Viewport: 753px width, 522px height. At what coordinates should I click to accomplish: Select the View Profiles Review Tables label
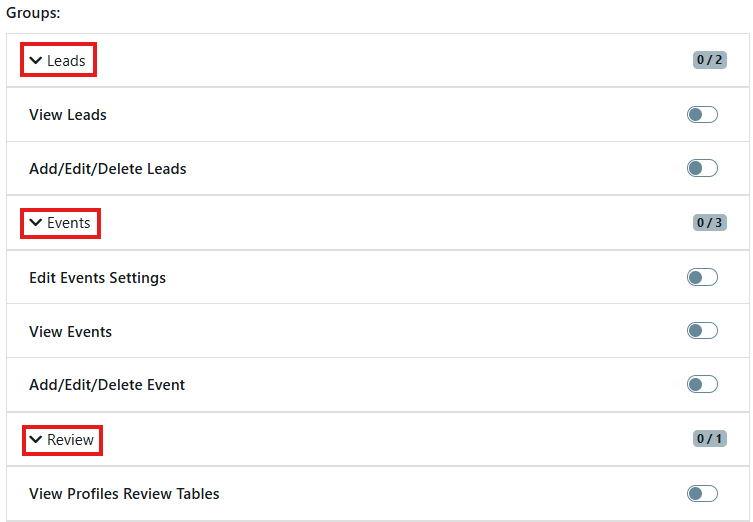coord(124,493)
